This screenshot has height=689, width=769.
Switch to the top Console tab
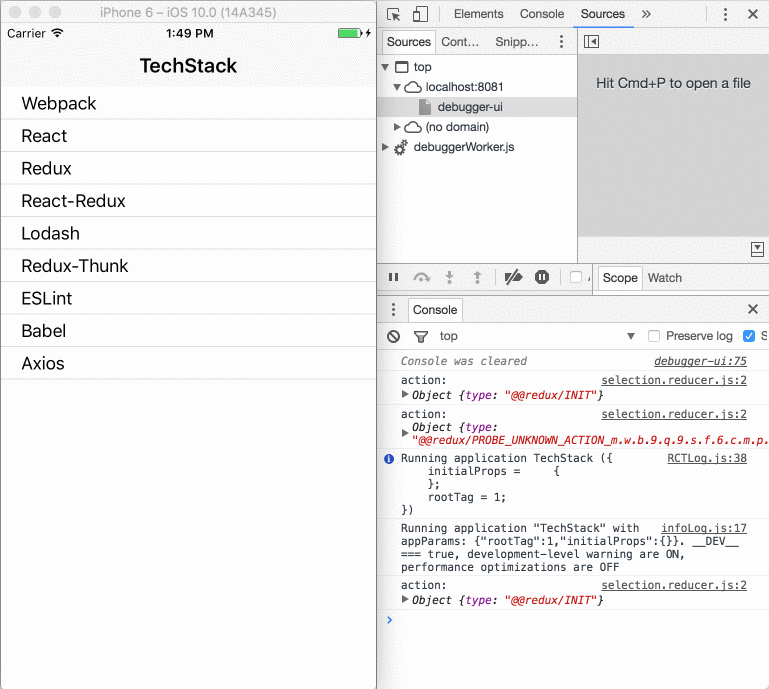tap(542, 14)
